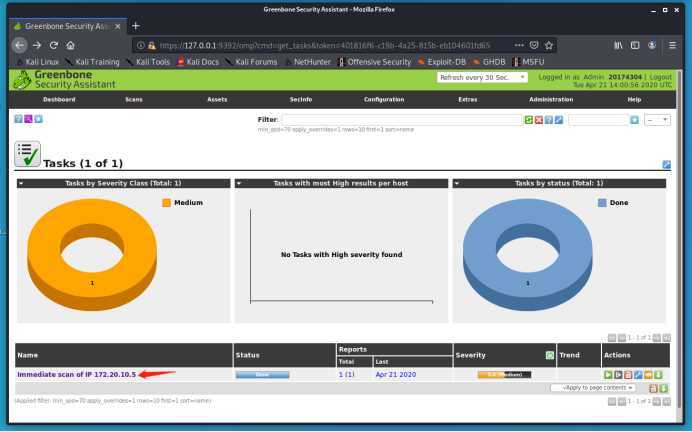The image size is (692, 432).
Task: Open the saved filter dropdown beside Filter
Action: (657, 120)
